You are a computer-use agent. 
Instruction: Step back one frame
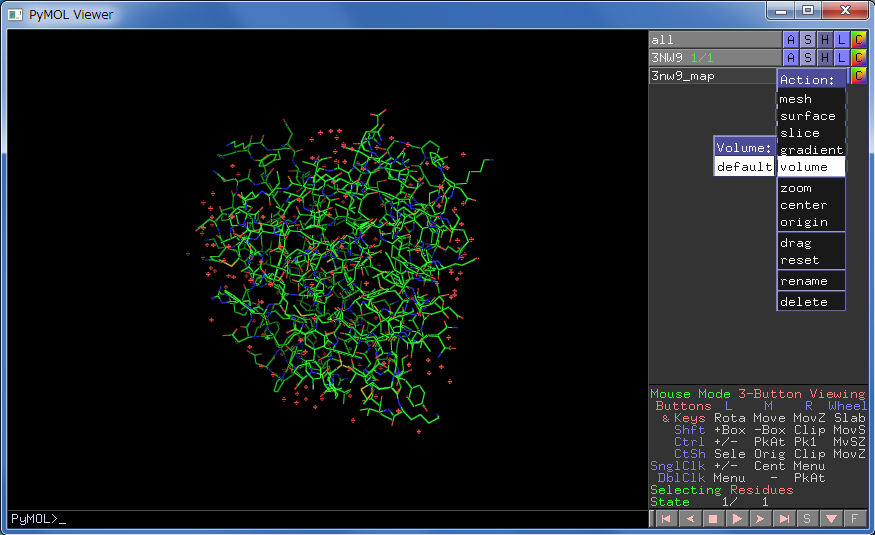tap(689, 519)
